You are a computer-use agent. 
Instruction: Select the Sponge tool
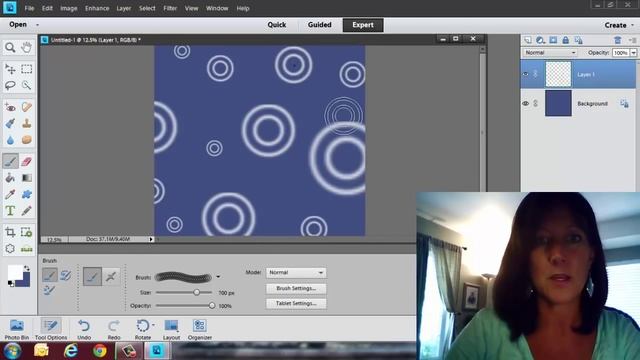[x=27, y=140]
